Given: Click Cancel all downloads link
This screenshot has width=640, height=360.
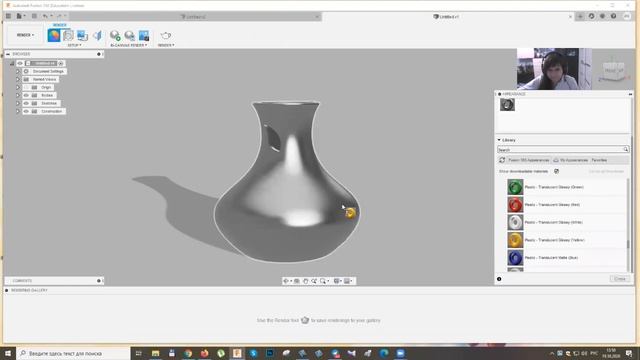Looking at the screenshot, I should [606, 171].
